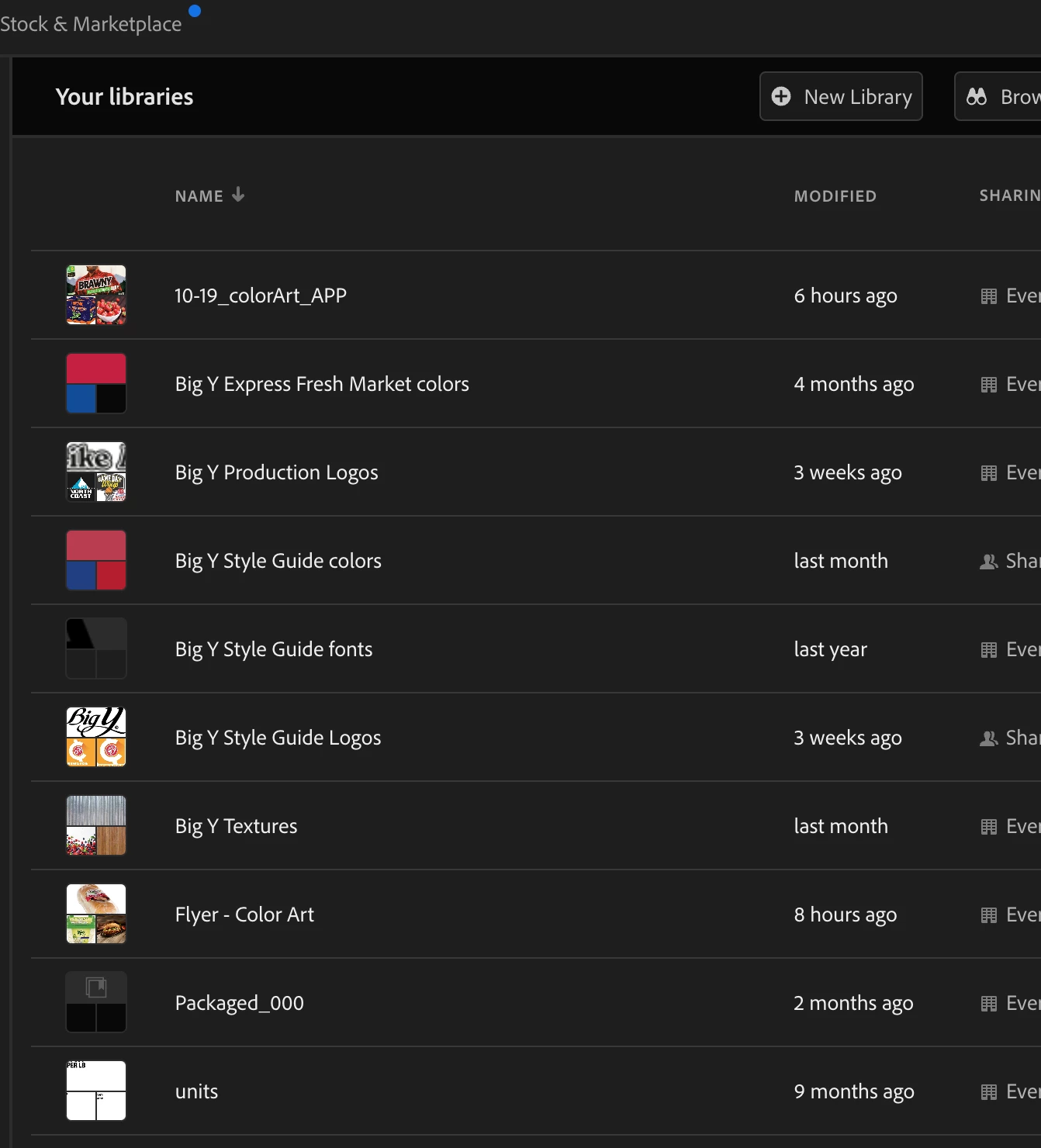Viewport: 1041px width, 1148px height.
Task: Select Big Y Express Fresh Market colors thumbnail
Action: click(96, 383)
